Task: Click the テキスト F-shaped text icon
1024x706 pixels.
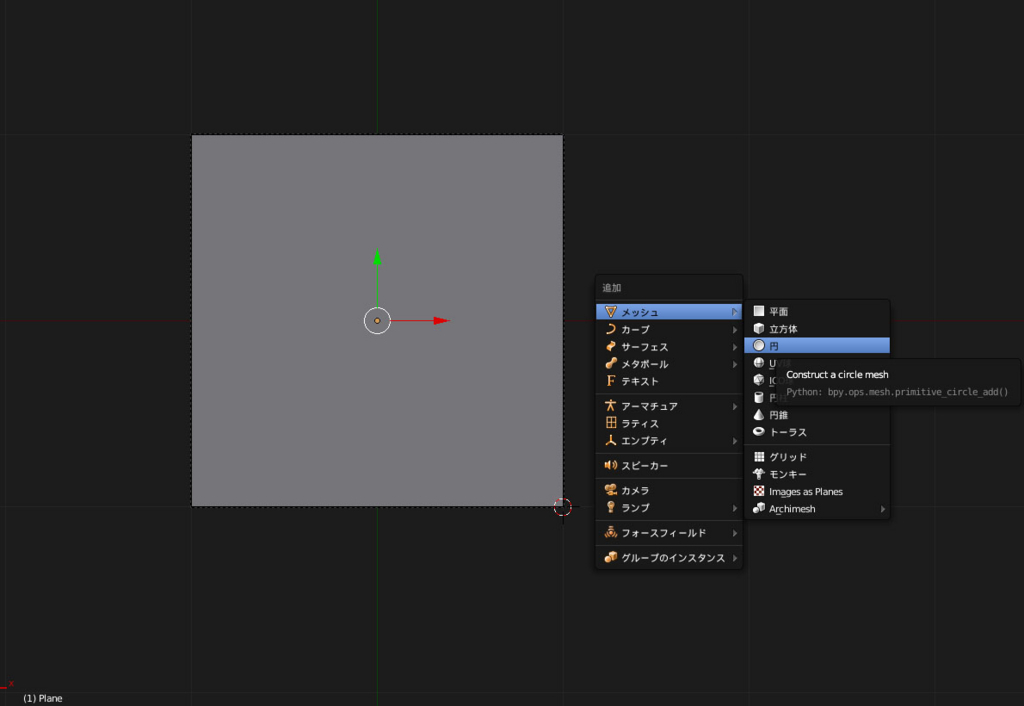Action: [611, 381]
